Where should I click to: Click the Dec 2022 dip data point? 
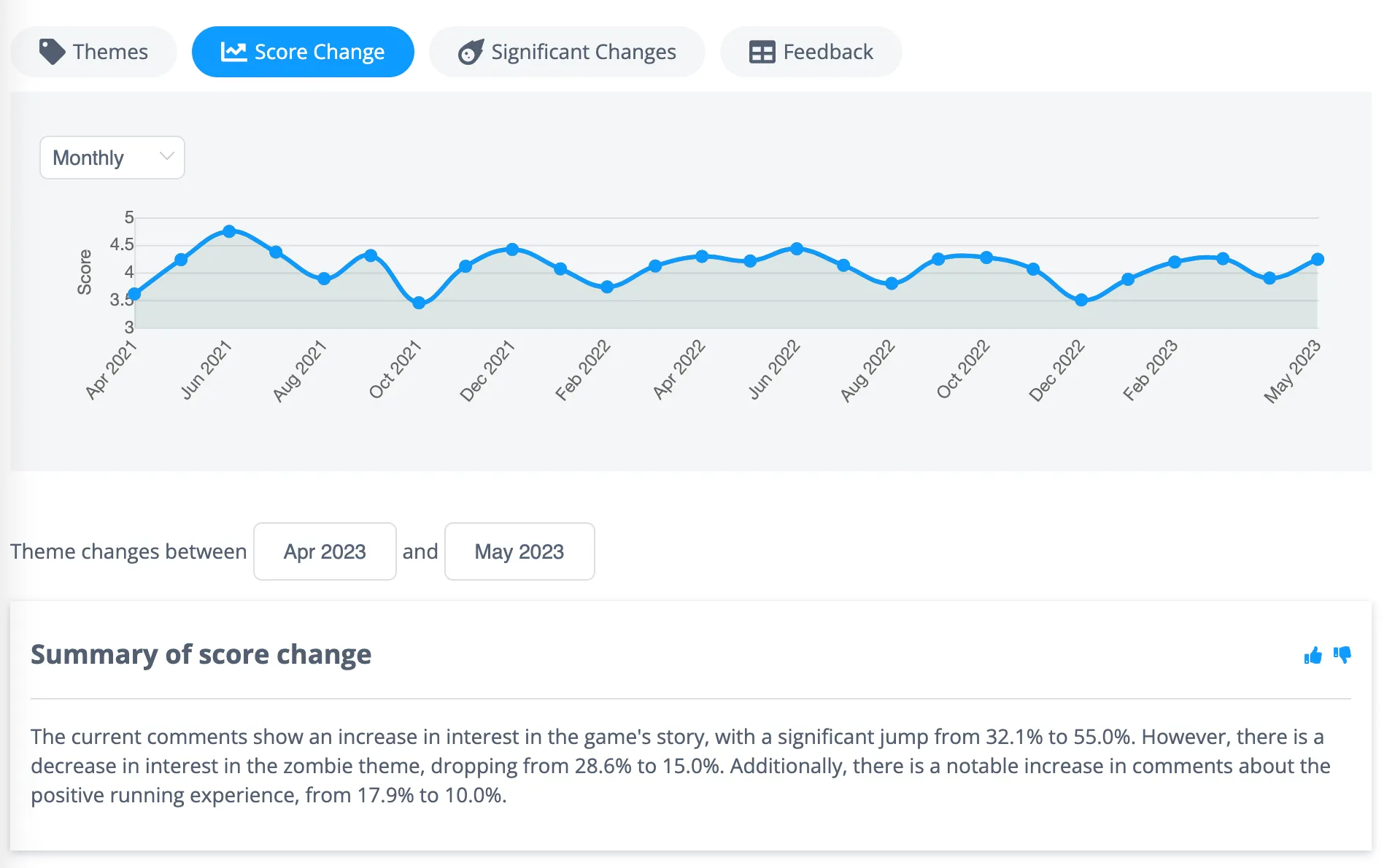[x=1081, y=300]
